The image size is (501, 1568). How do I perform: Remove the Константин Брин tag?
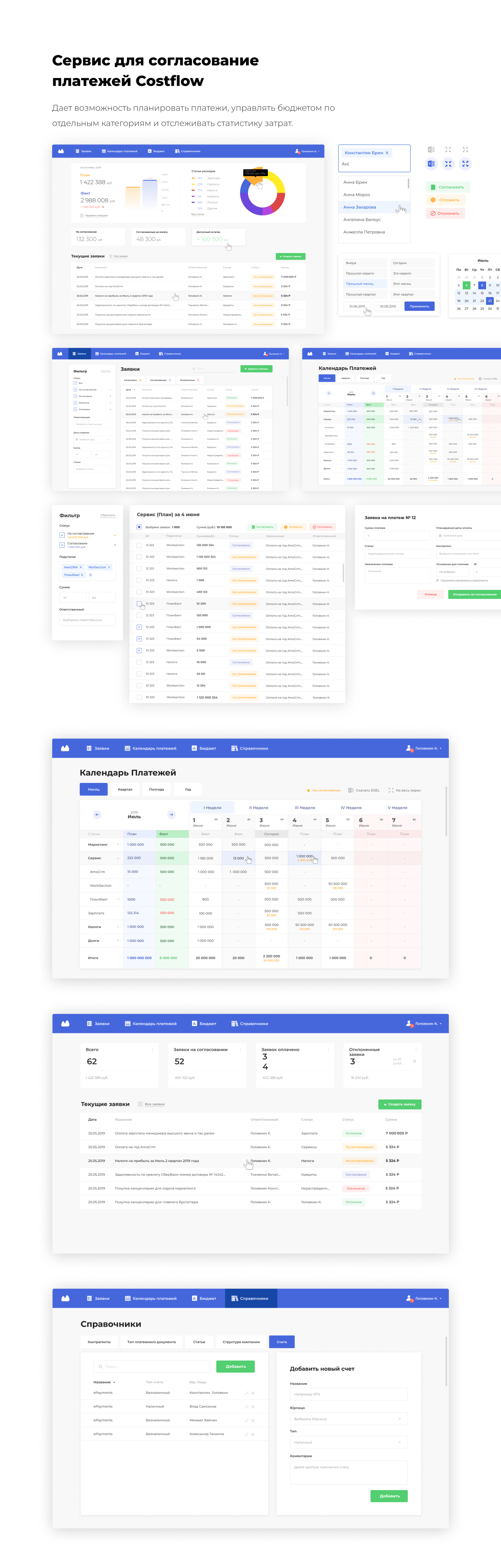(387, 153)
